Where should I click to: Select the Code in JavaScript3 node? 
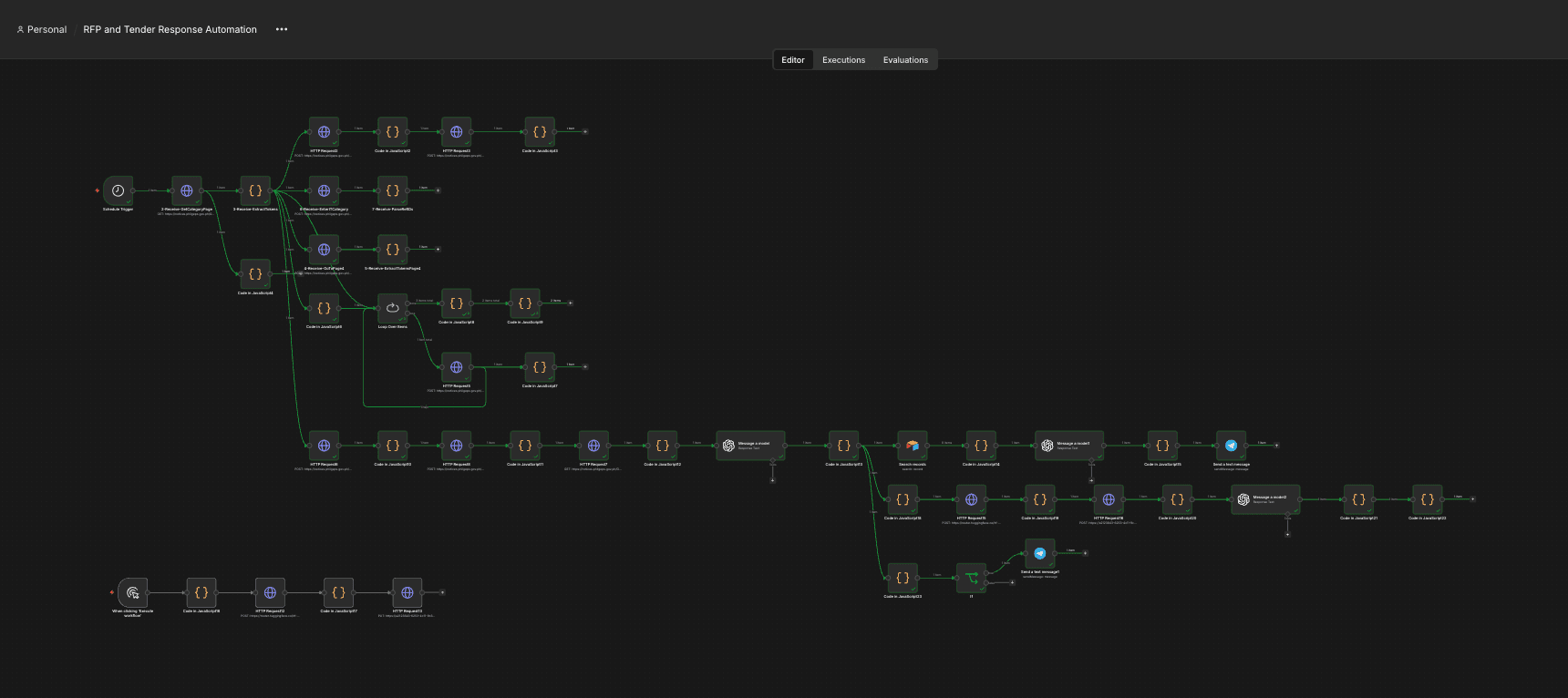[540, 132]
